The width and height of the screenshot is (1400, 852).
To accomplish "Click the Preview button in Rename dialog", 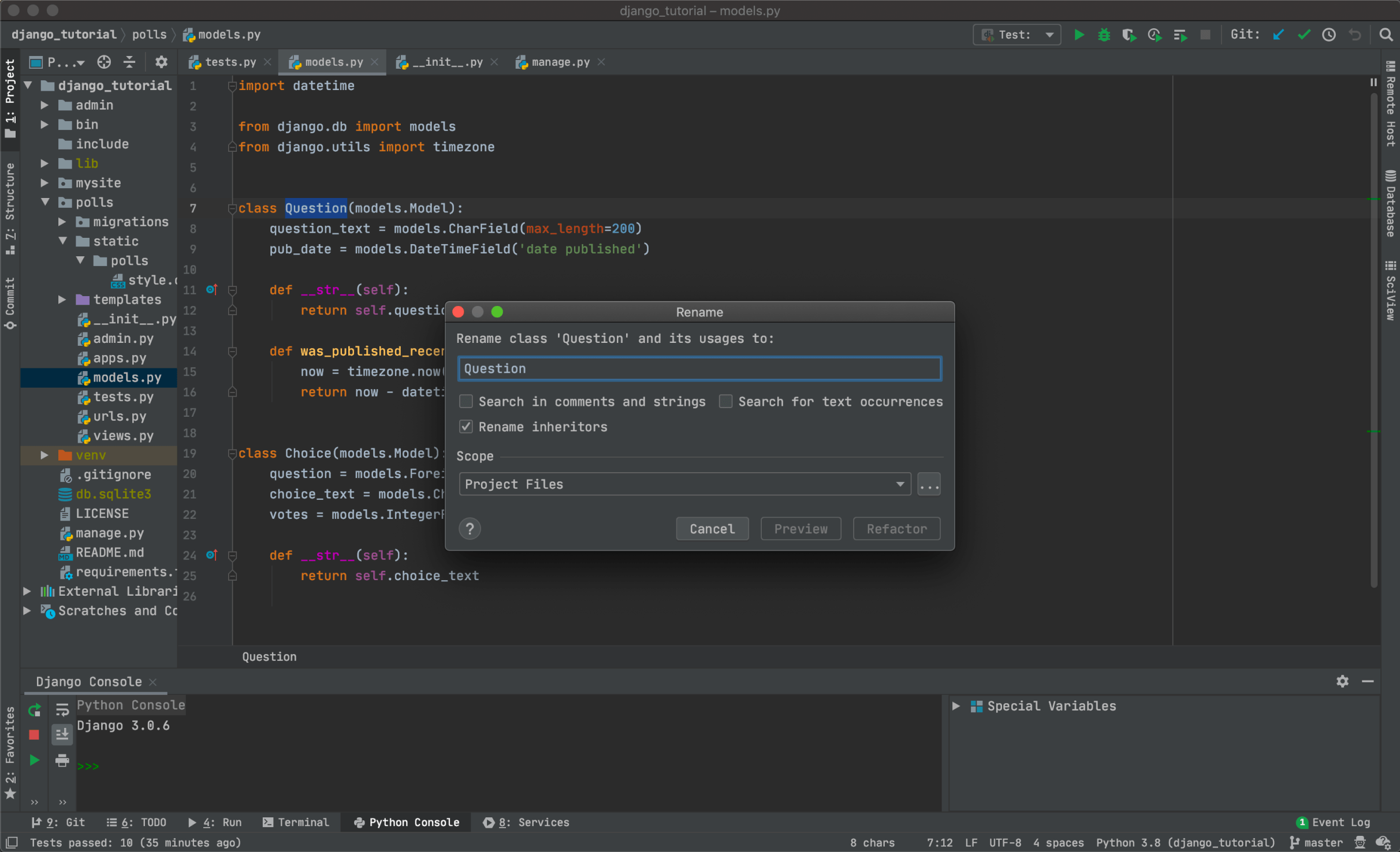I will pyautogui.click(x=800, y=528).
